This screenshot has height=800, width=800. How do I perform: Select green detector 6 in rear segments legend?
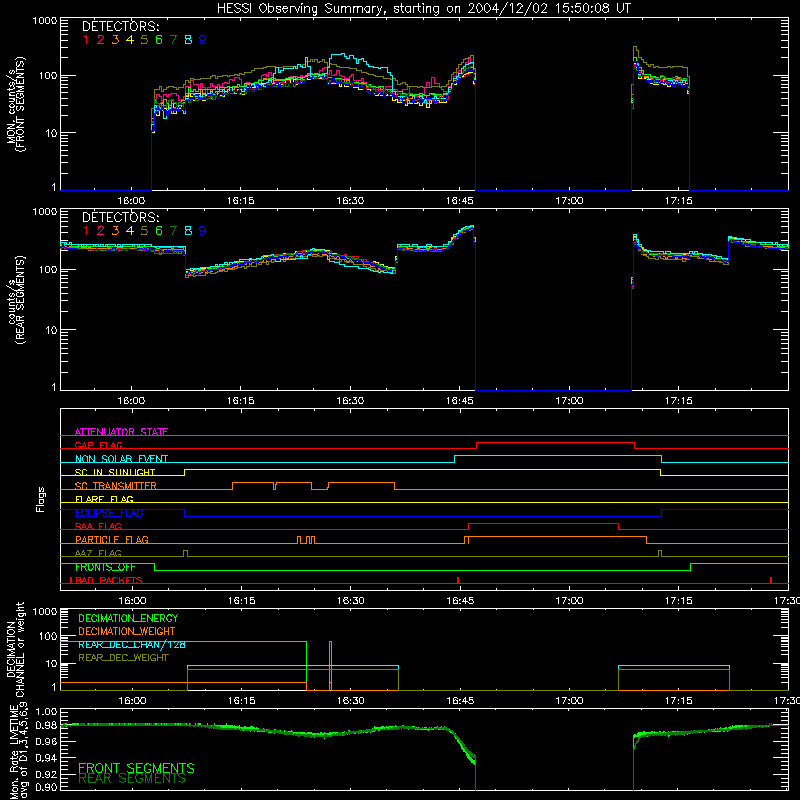pos(159,231)
